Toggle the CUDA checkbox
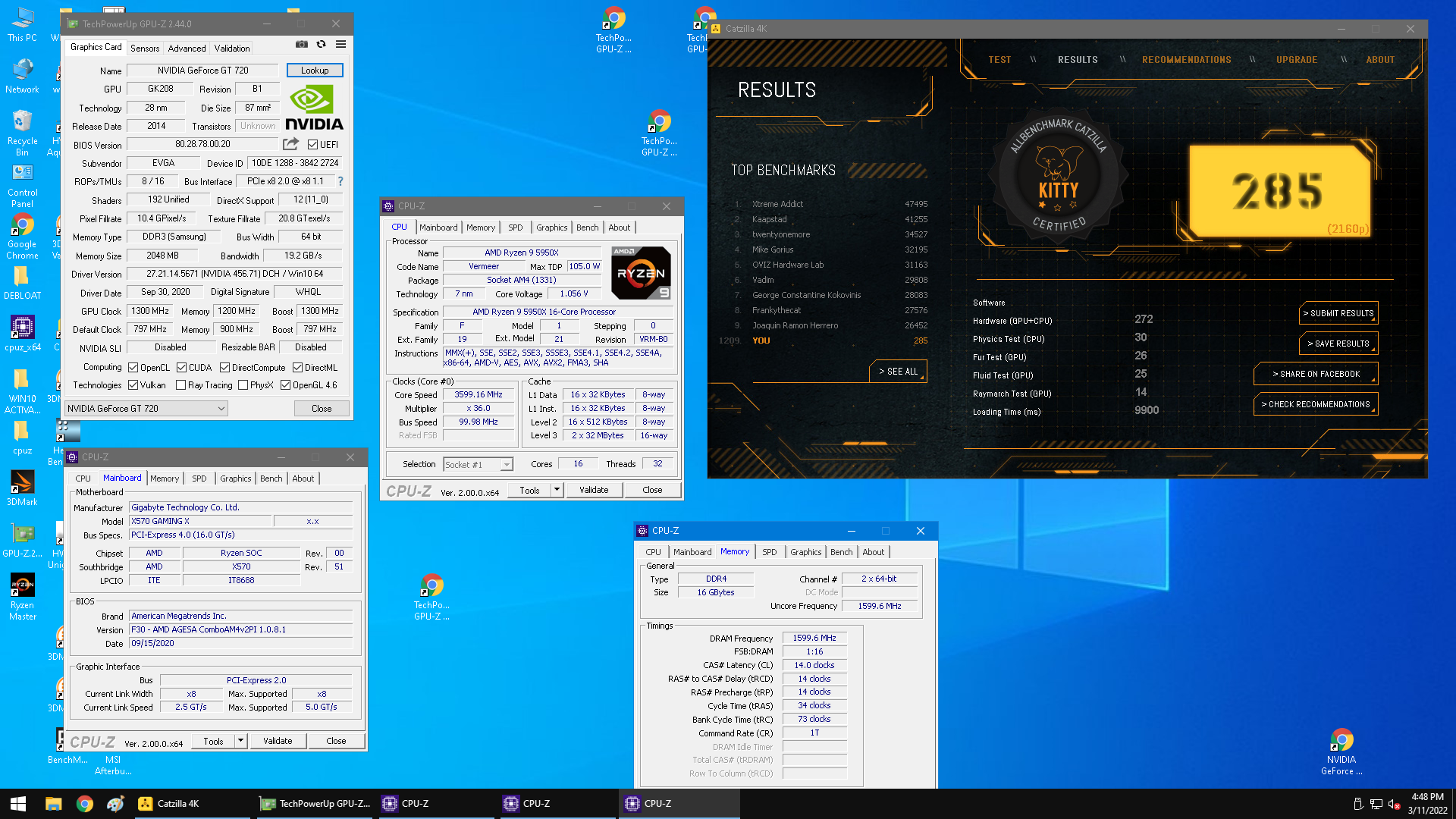This screenshot has width=1456, height=819. pos(181,368)
